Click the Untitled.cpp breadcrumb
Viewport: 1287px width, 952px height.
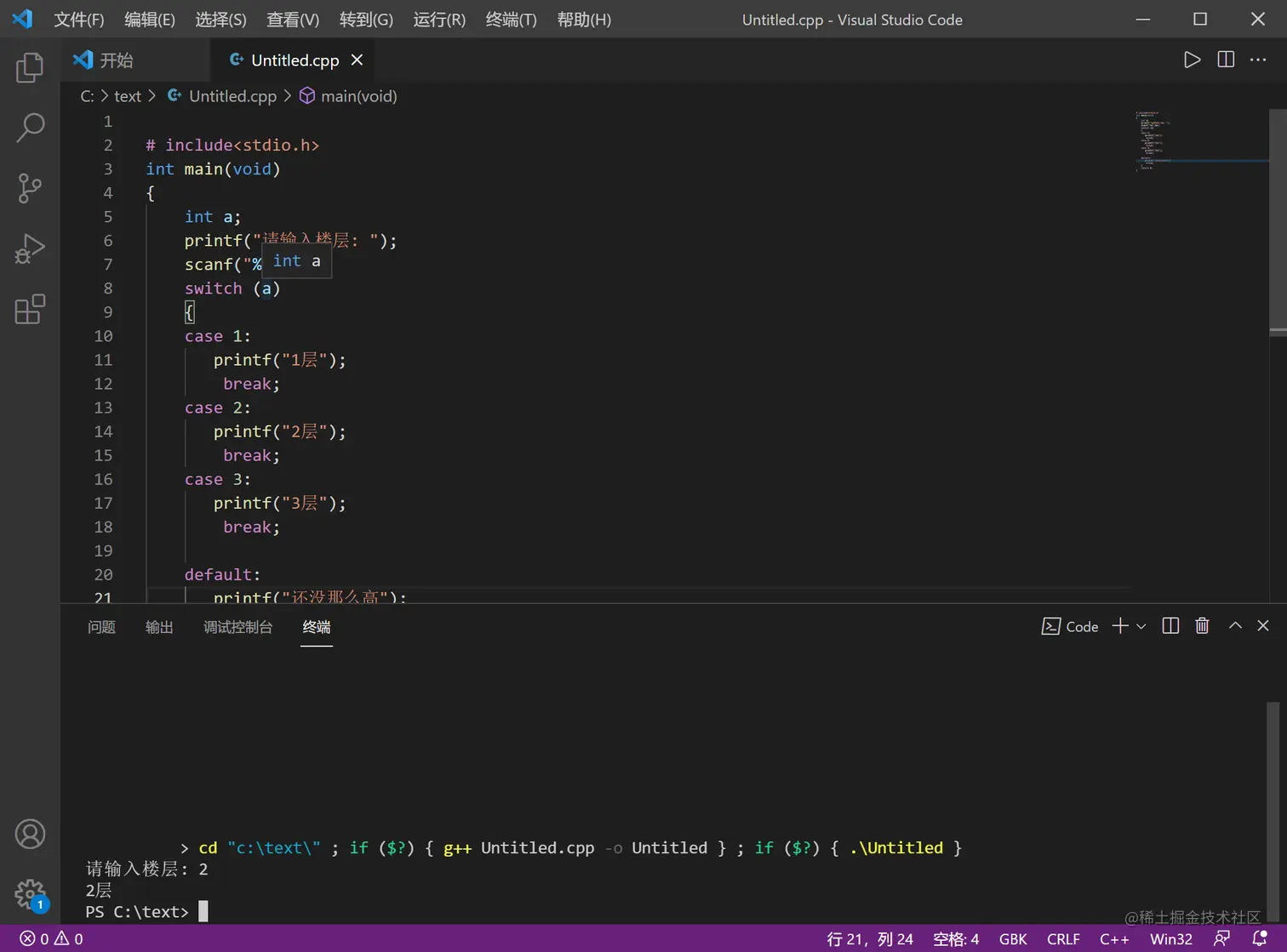[x=222, y=96]
